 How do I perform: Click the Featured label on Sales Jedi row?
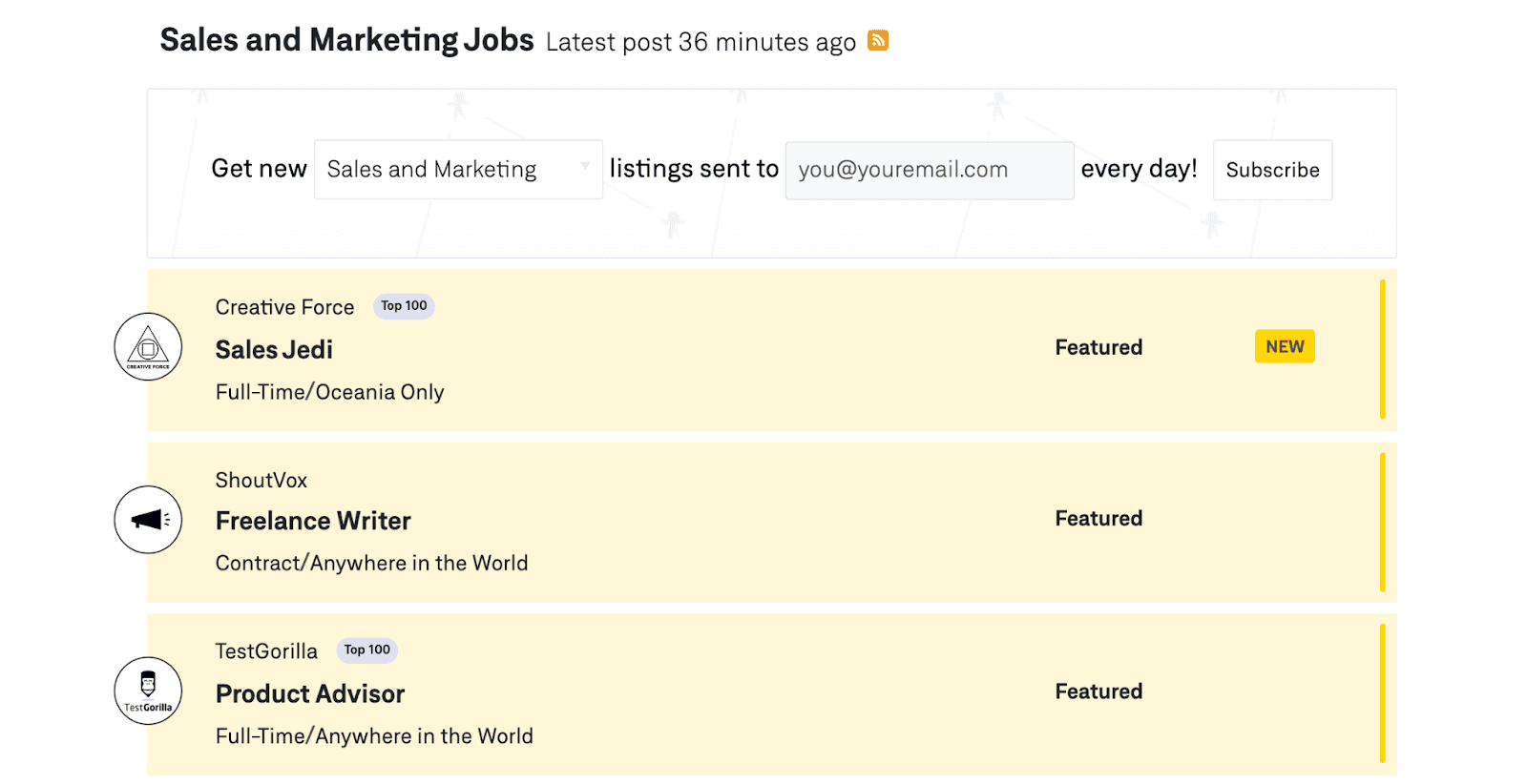[1098, 347]
